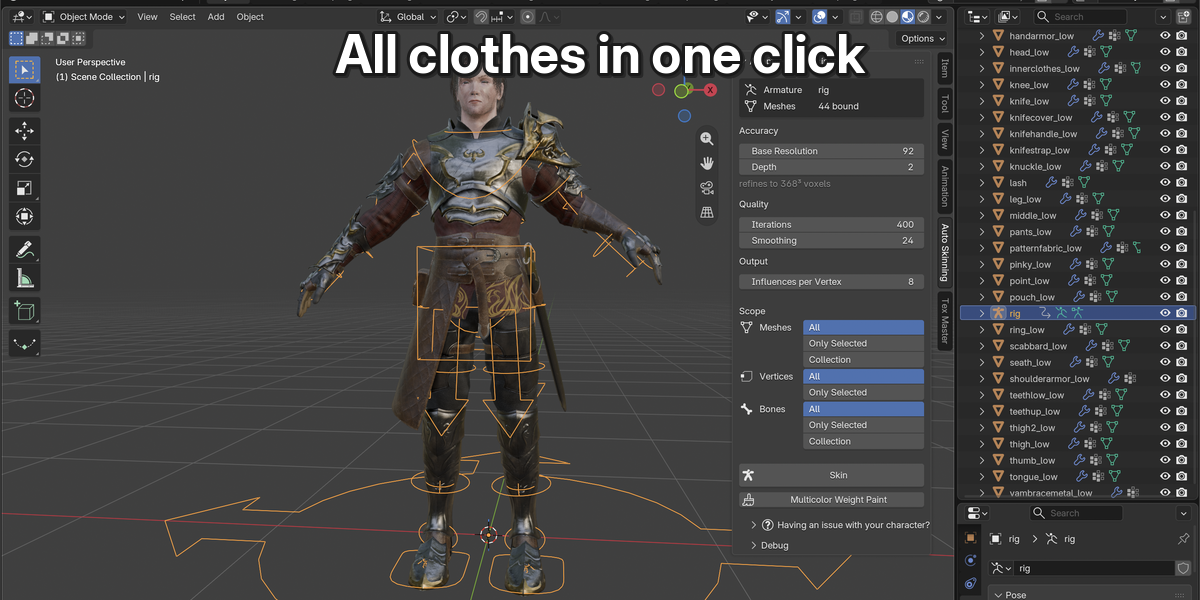Select 'Collection' under Bones scope
This screenshot has width=1200, height=600.
(x=863, y=441)
